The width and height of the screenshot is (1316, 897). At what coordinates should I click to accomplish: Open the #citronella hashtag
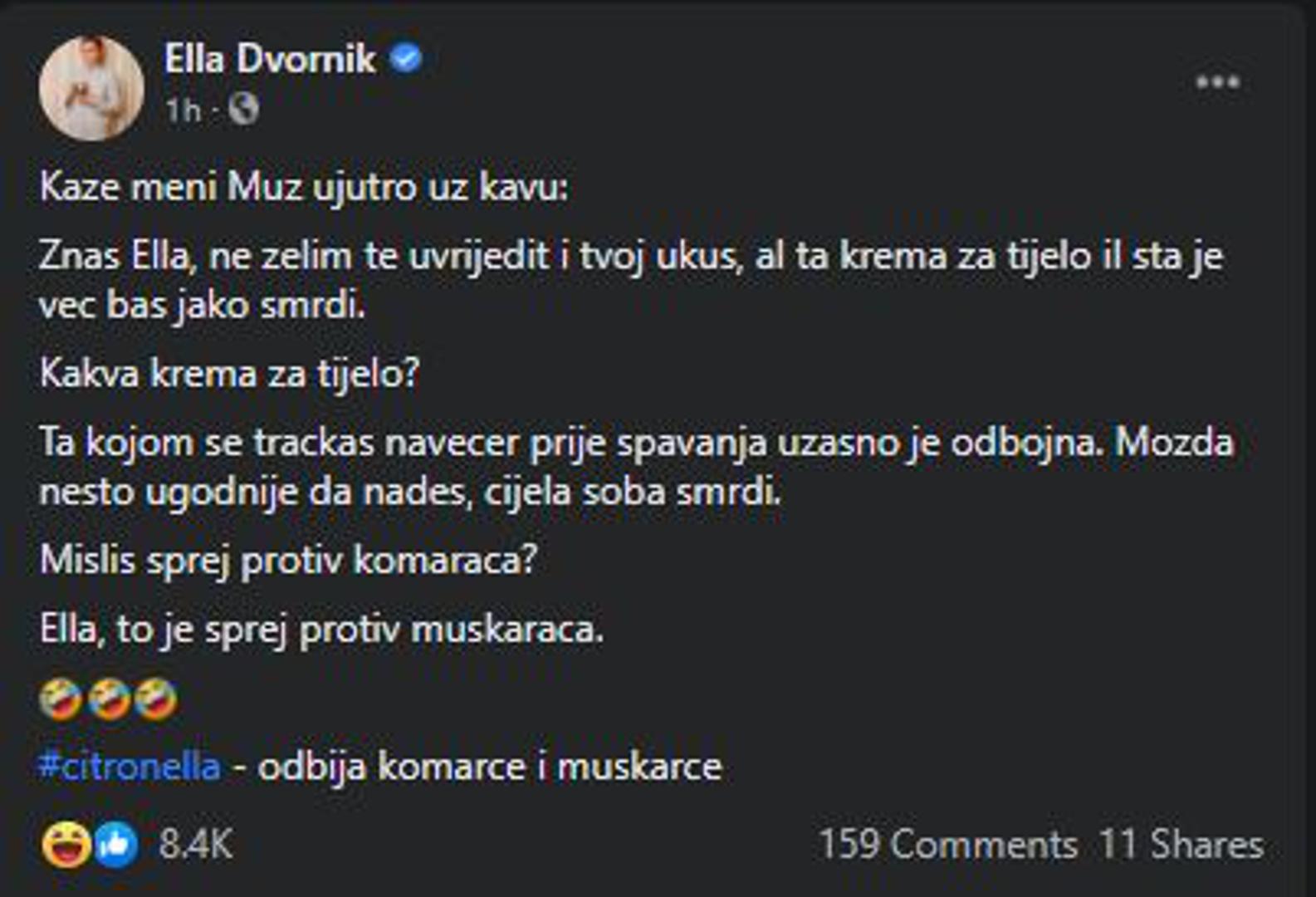pyautogui.click(x=130, y=766)
